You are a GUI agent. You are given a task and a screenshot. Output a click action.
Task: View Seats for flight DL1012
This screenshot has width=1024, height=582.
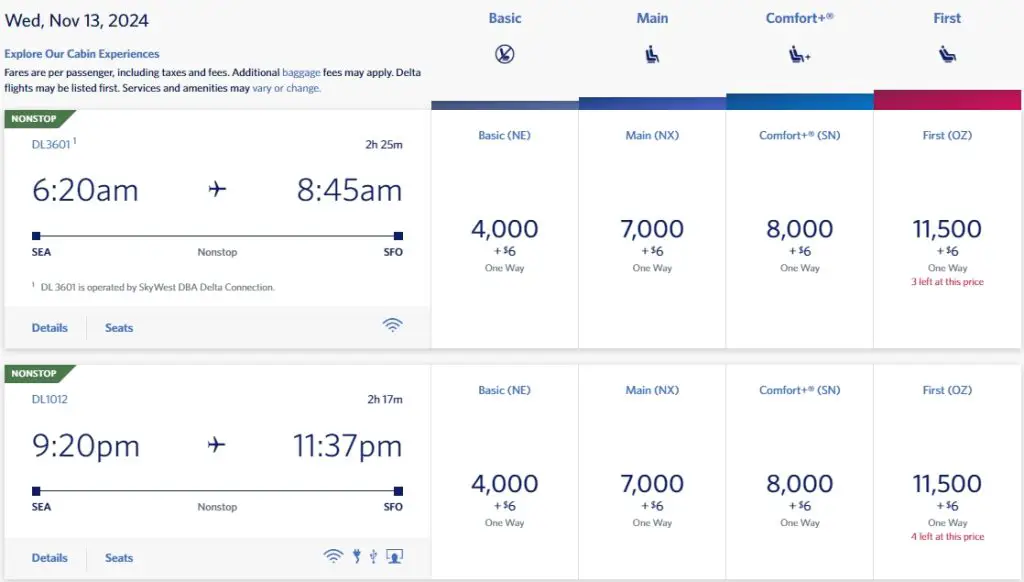[119, 558]
